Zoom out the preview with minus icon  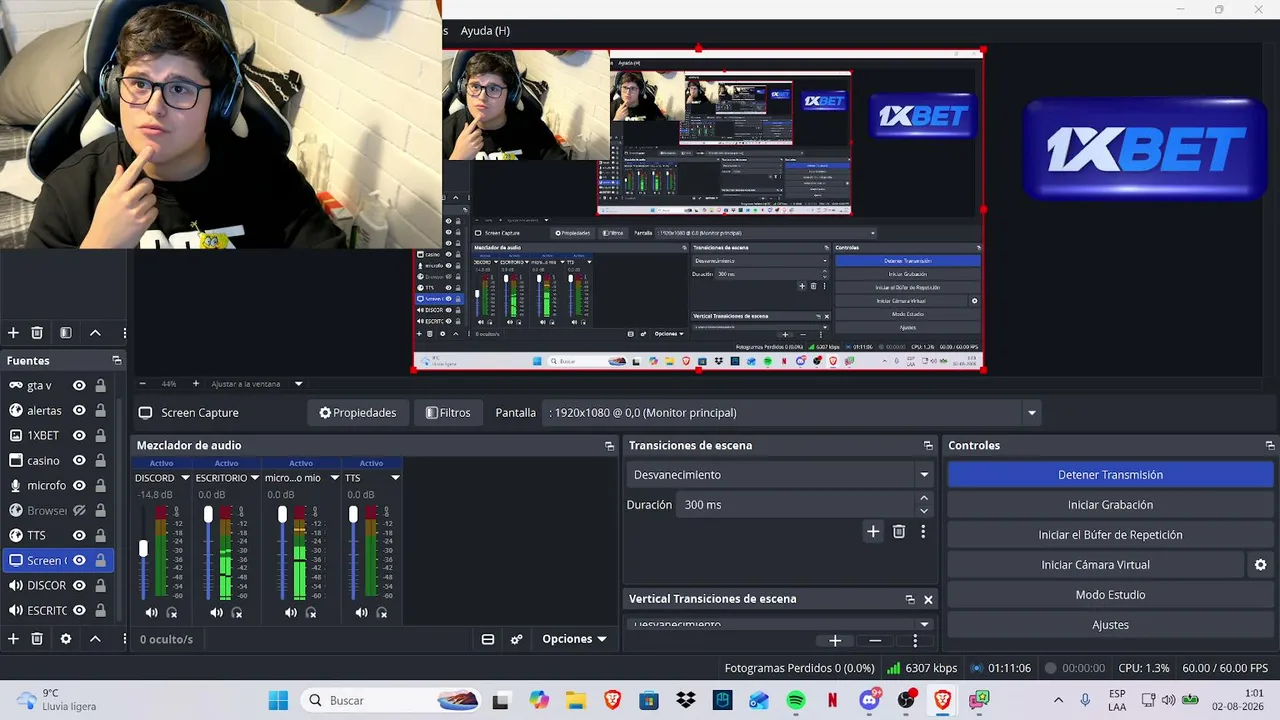(142, 384)
